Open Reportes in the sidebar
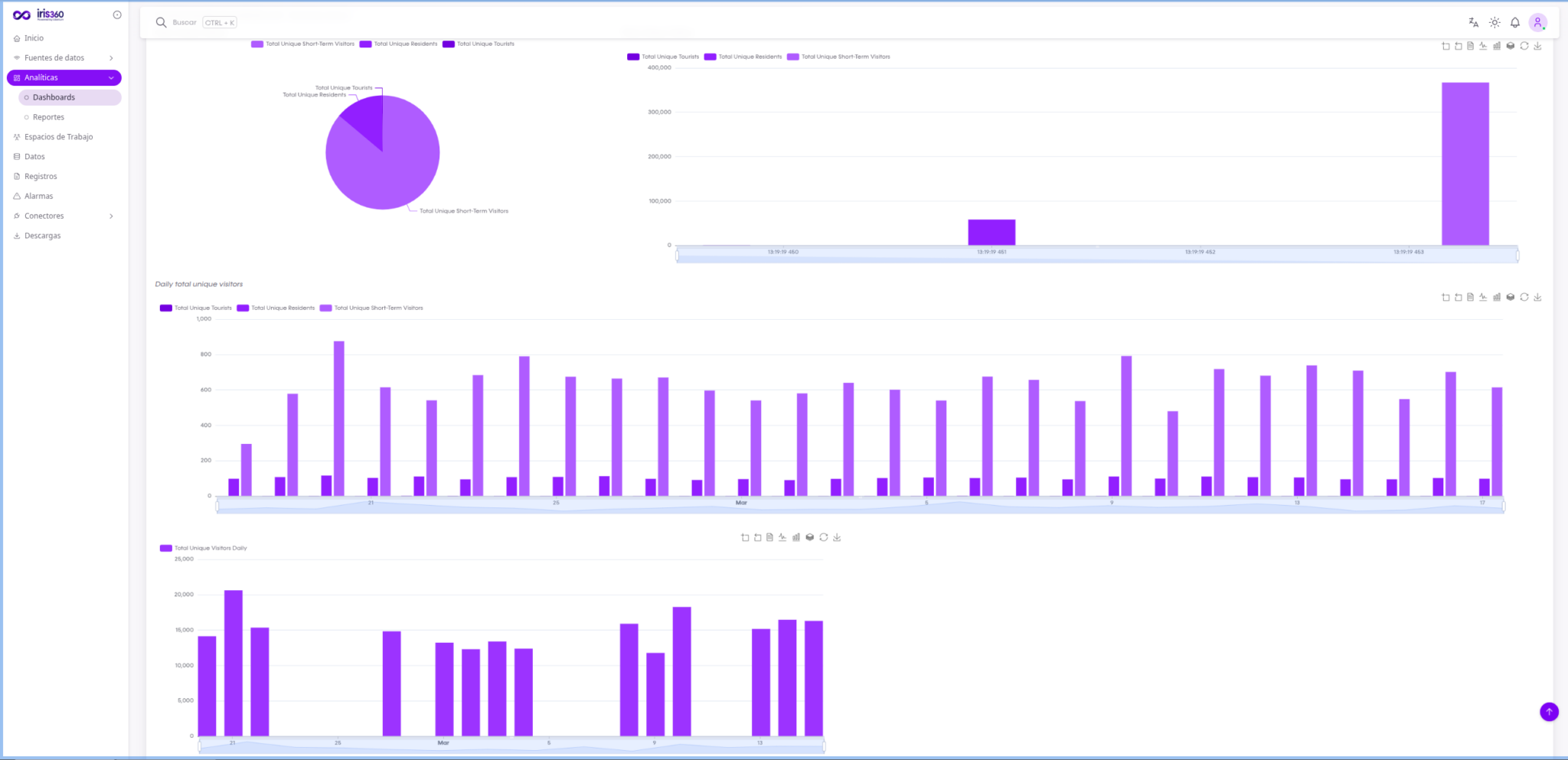 pos(48,117)
